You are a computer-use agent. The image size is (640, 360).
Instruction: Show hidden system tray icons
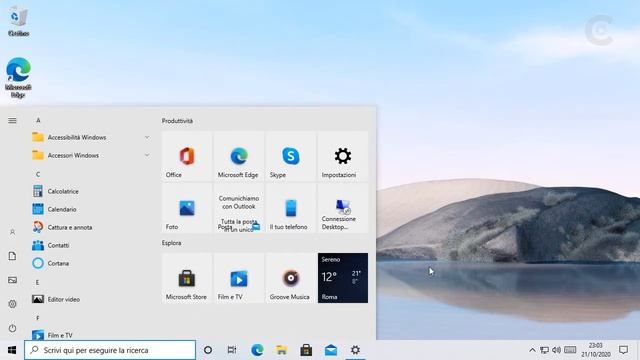click(x=532, y=350)
